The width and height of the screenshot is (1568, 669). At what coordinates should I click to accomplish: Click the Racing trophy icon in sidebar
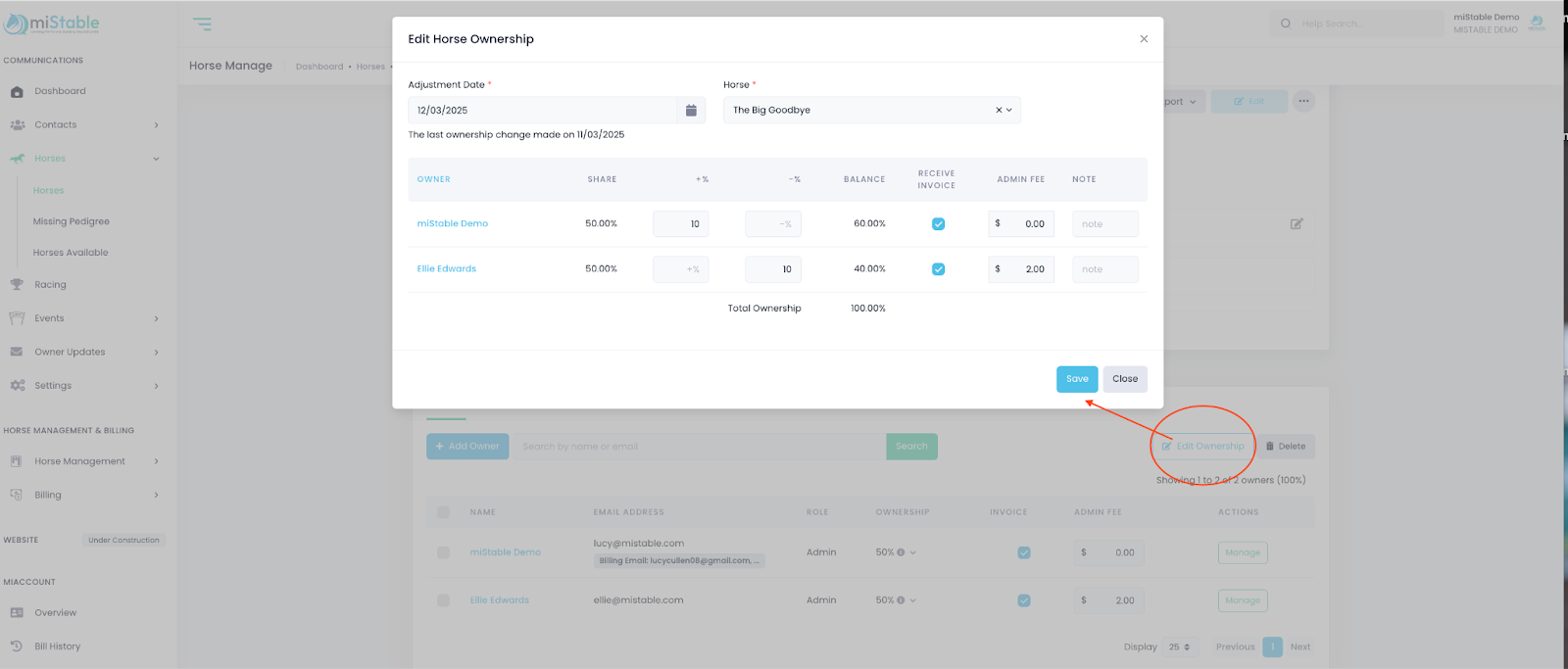[17, 285]
